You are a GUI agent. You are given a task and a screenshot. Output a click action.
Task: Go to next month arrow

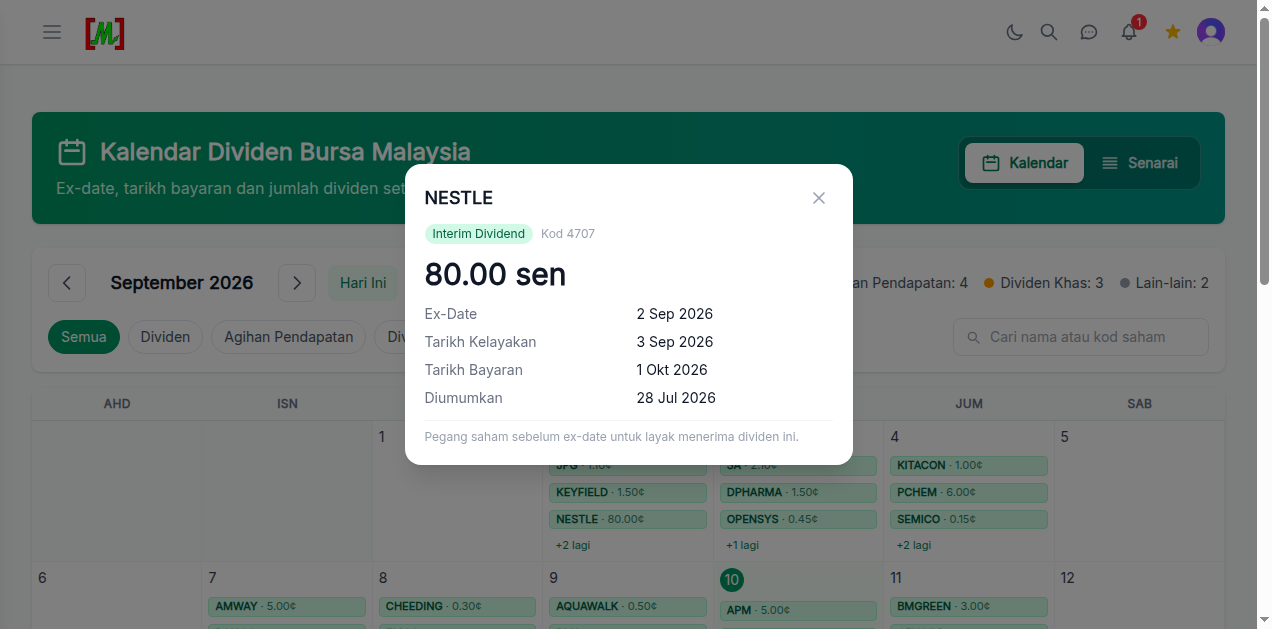[x=297, y=283]
